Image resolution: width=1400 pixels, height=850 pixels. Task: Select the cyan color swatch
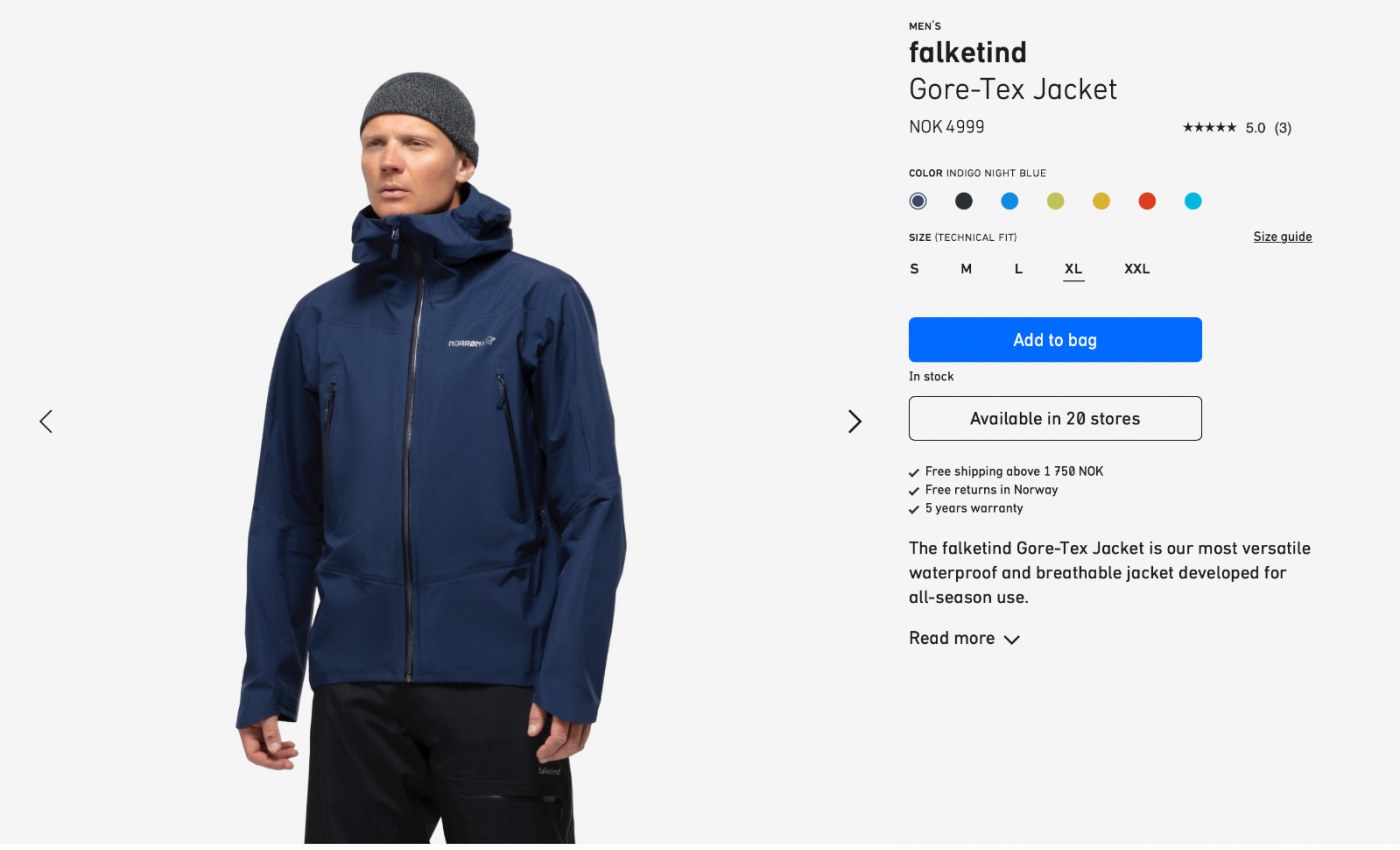point(1193,201)
